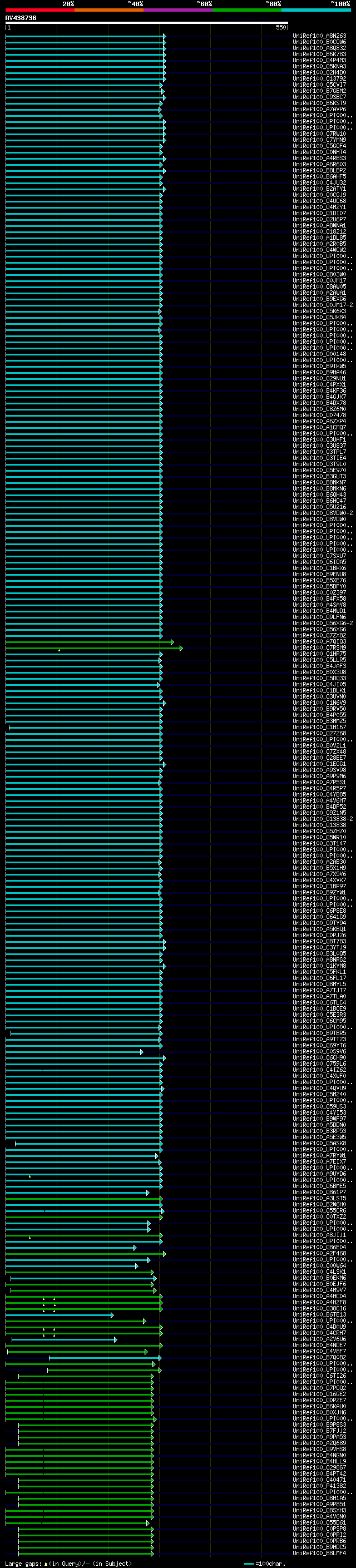This screenshot has height=1568, width=356.
Task: Select the UniRef100_C1EGG1 label
Action: (x=319, y=764)
